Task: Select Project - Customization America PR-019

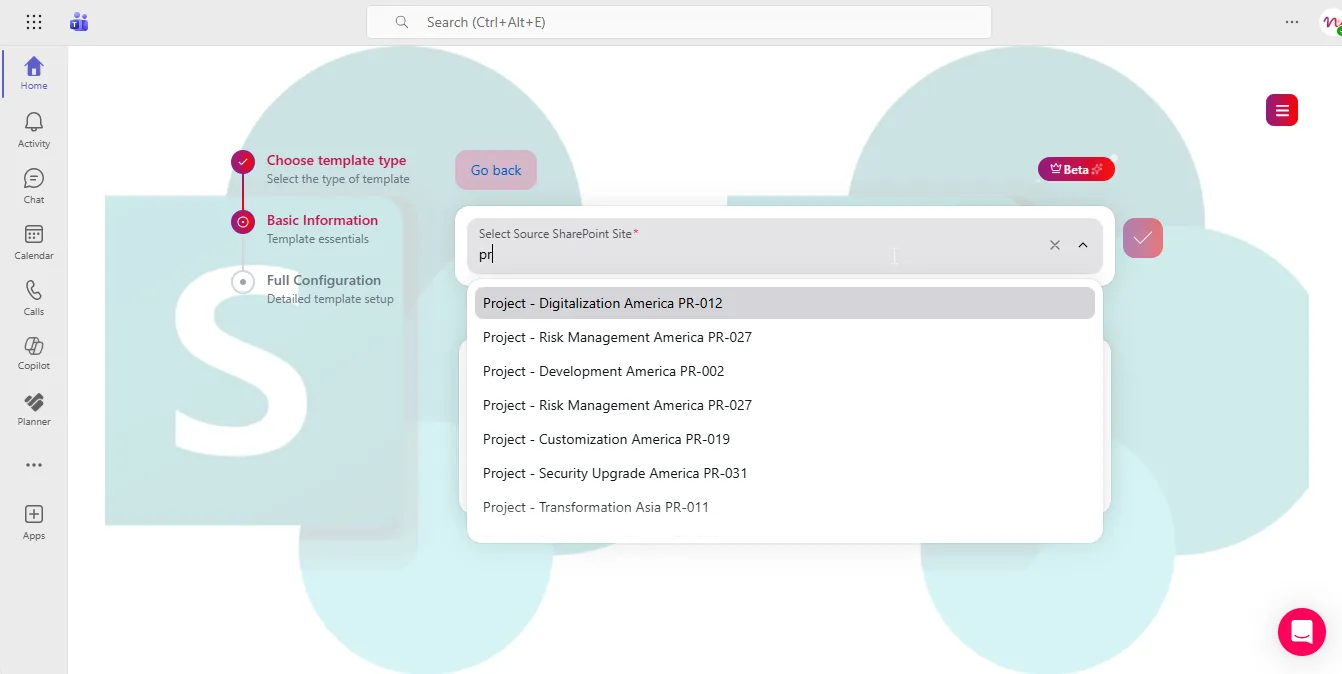Action: pos(785,439)
